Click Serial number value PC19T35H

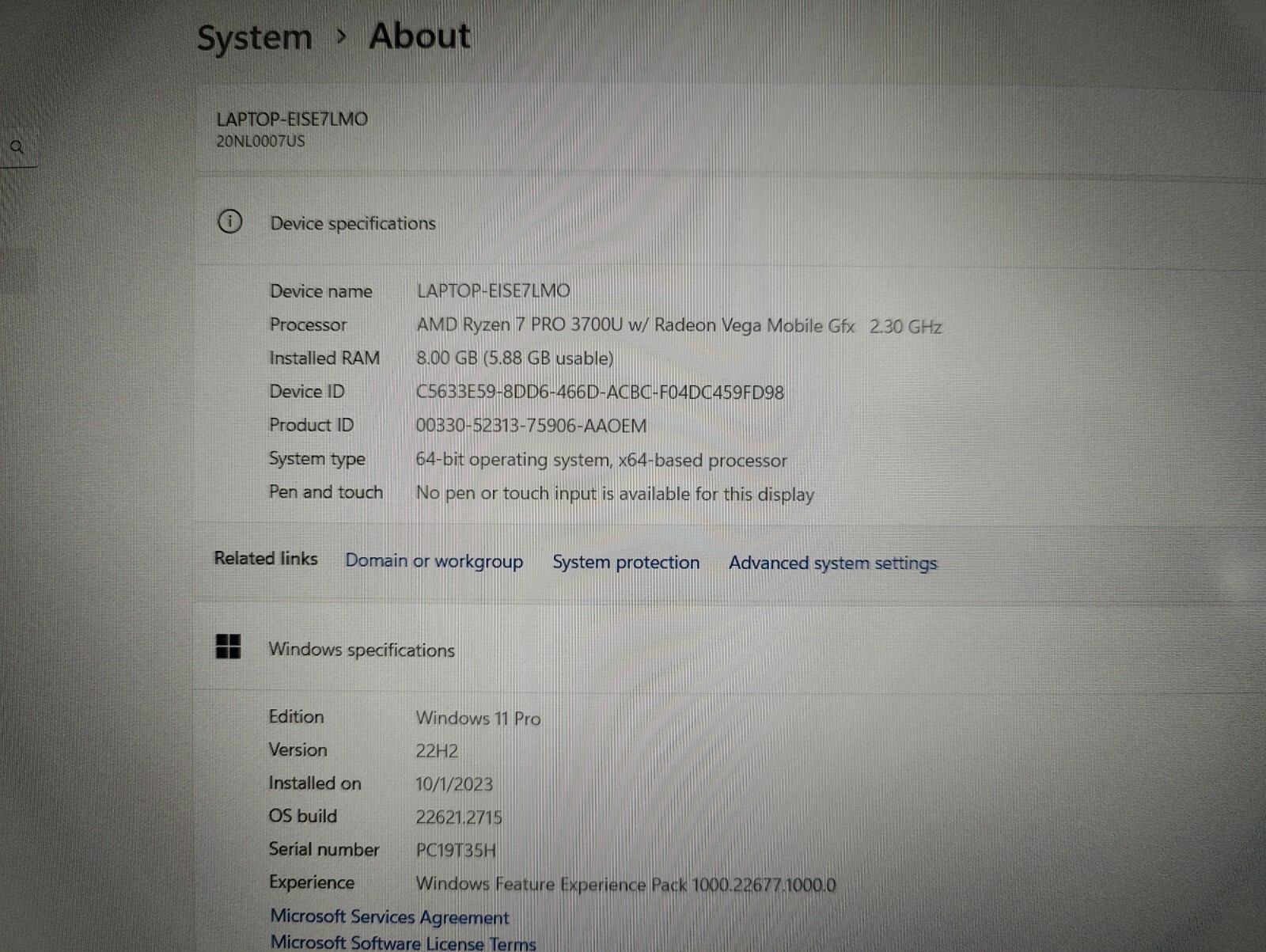456,851
